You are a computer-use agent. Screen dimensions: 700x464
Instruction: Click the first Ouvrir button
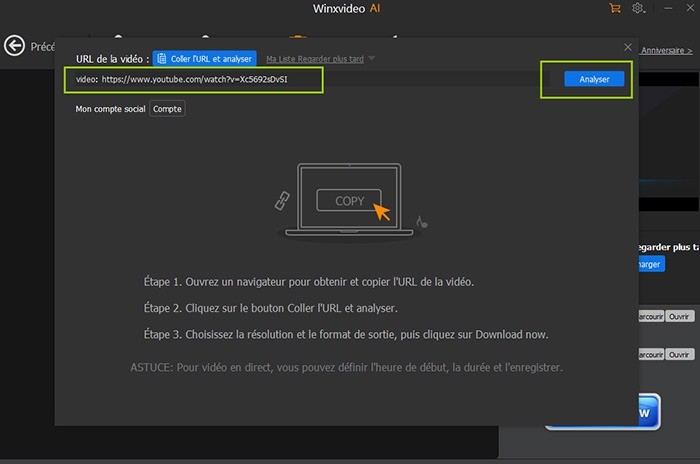pos(679,317)
